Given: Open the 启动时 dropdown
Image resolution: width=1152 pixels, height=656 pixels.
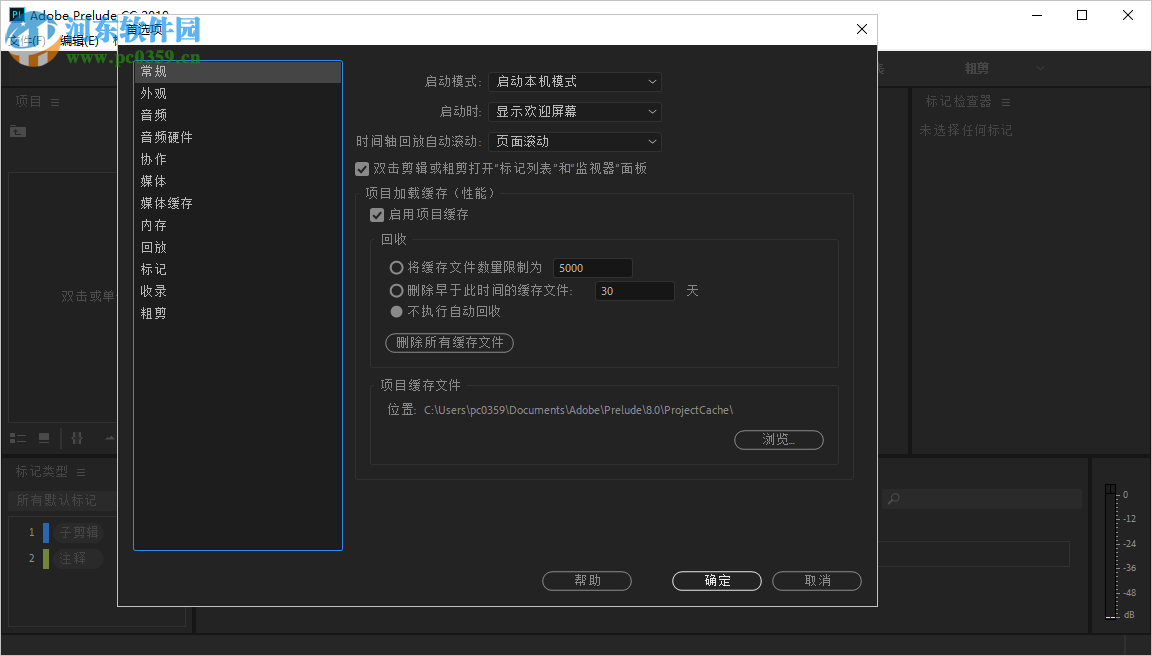Looking at the screenshot, I should (x=575, y=111).
